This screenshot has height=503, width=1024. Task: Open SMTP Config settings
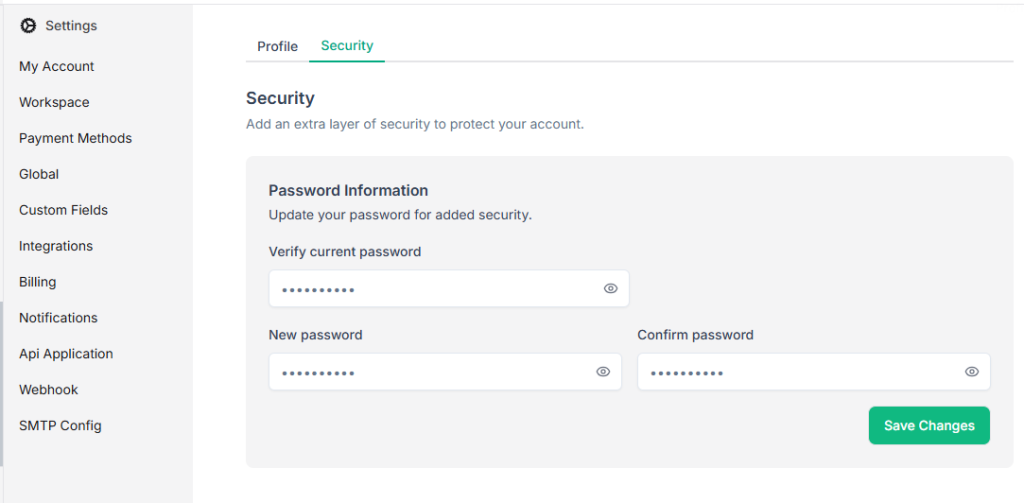pyautogui.click(x=60, y=427)
